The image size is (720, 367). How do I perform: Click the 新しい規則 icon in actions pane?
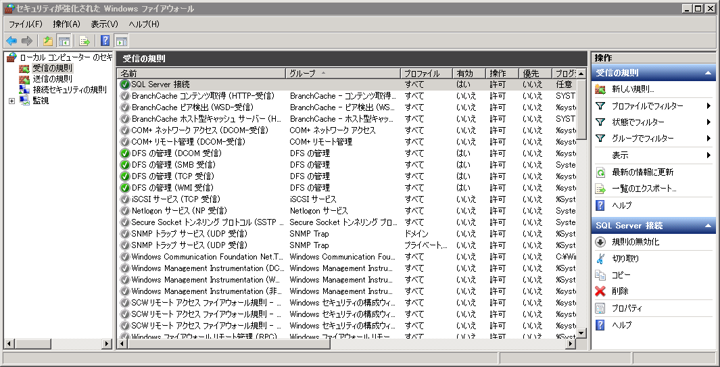[600, 90]
